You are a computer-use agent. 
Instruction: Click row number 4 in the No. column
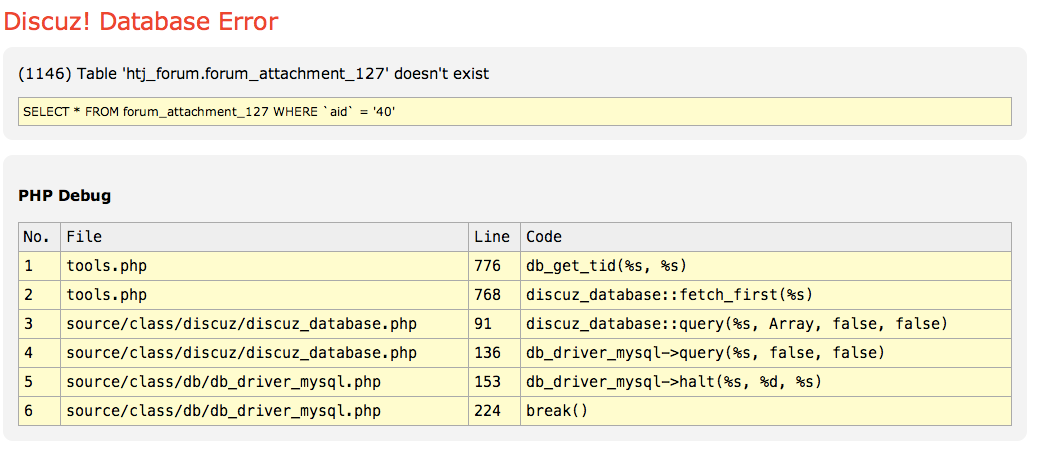[29, 353]
